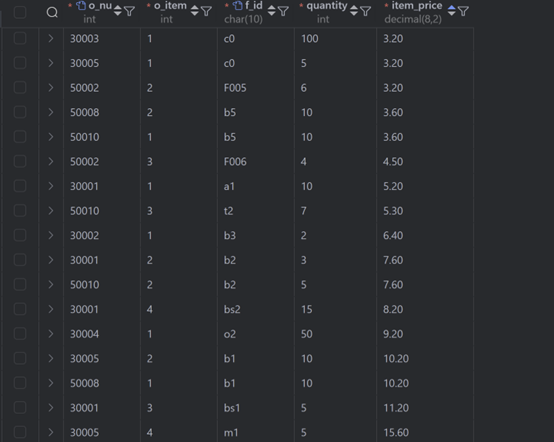Open the search magnifier icon in header
This screenshot has width=554, height=442.
point(52,12)
